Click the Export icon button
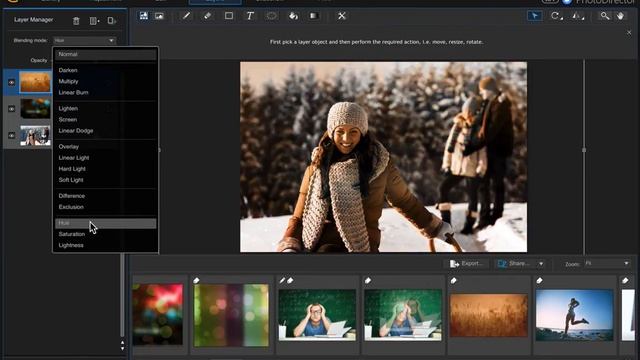This screenshot has height=360, width=640. (466, 264)
